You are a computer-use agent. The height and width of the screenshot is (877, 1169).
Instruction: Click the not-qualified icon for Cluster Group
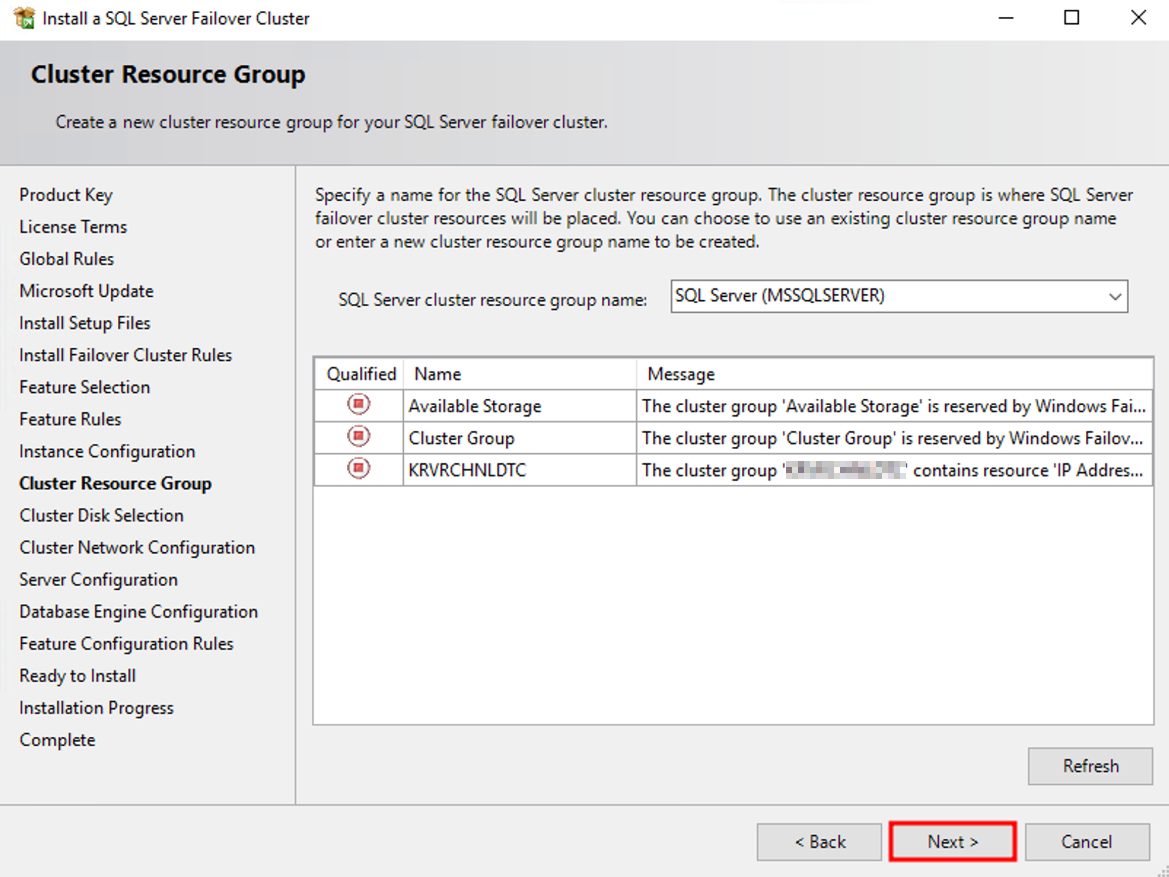(x=359, y=436)
